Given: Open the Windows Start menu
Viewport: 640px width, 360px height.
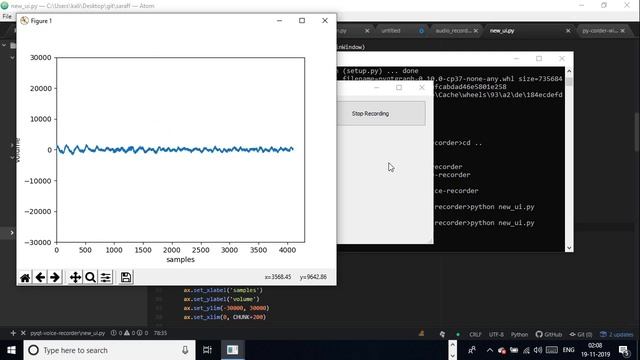Looking at the screenshot, I should [x=11, y=350].
